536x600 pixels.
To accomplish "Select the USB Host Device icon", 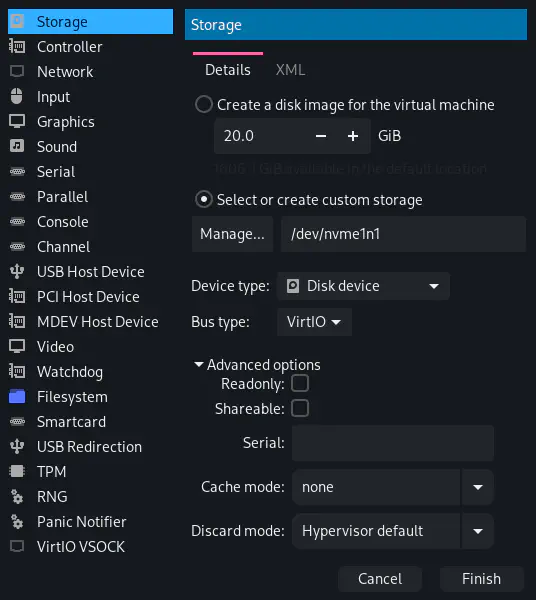I will click(x=17, y=272).
